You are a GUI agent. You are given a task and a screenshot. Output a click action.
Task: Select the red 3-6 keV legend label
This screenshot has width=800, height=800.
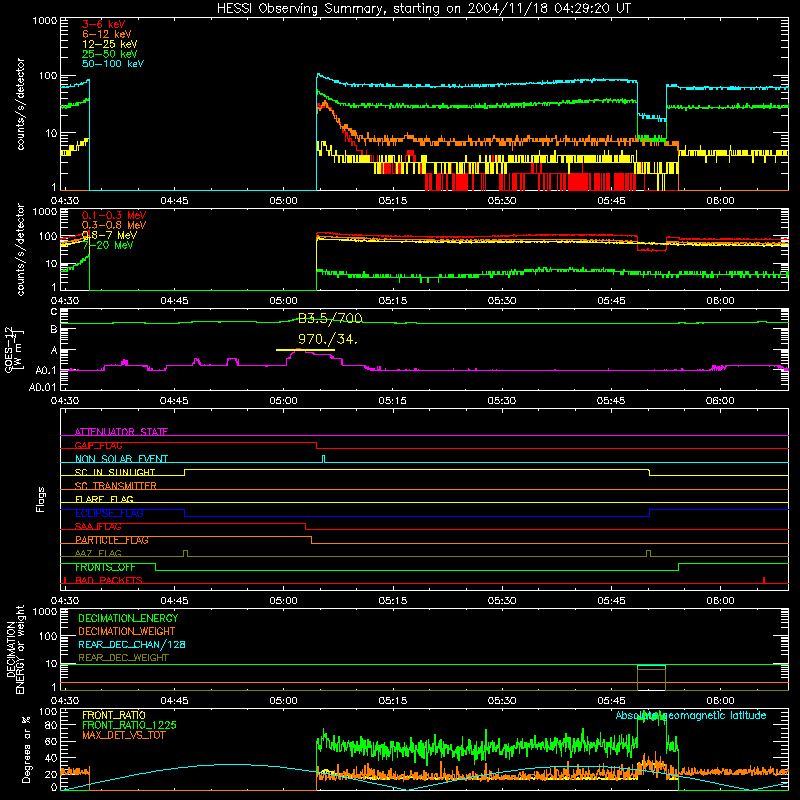pos(104,24)
